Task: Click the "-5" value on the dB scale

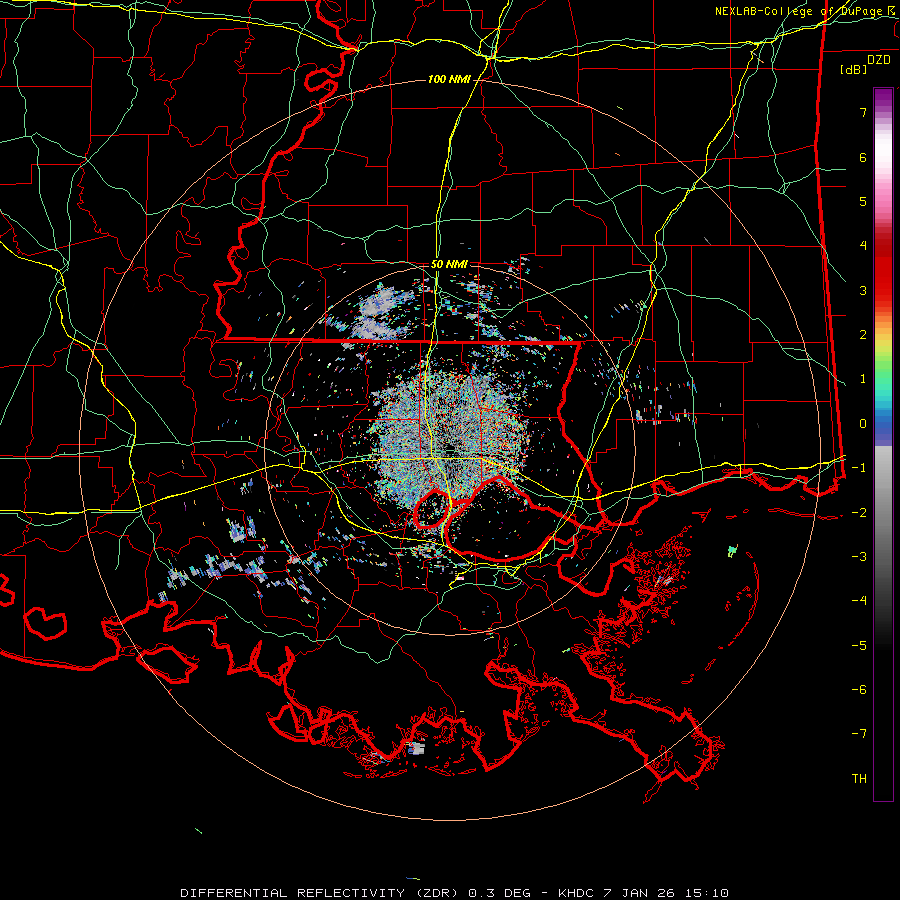Action: pyautogui.click(x=859, y=646)
